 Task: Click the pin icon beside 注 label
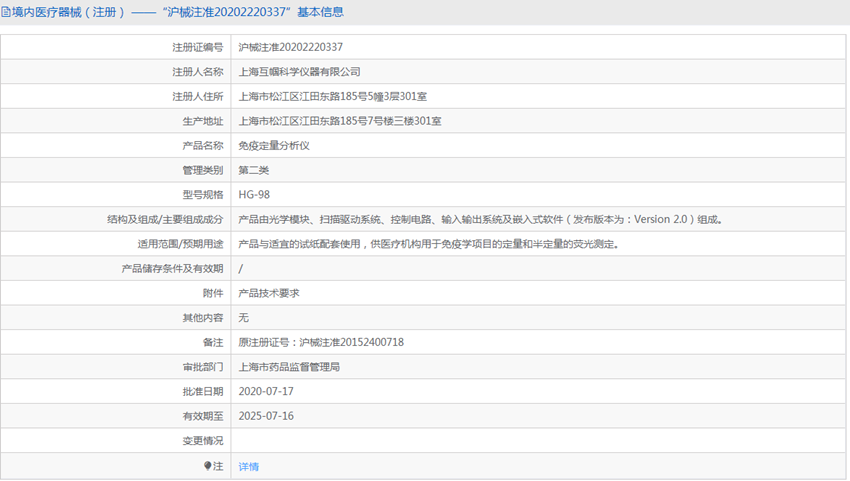(x=207, y=466)
